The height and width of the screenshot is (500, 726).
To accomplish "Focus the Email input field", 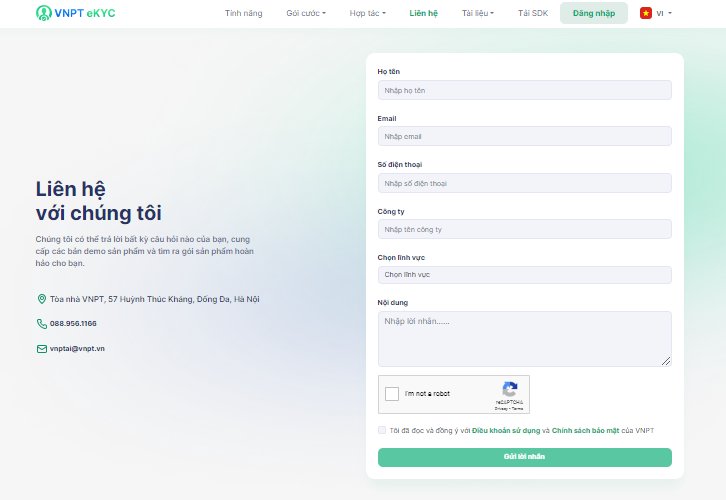I will coord(525,136).
